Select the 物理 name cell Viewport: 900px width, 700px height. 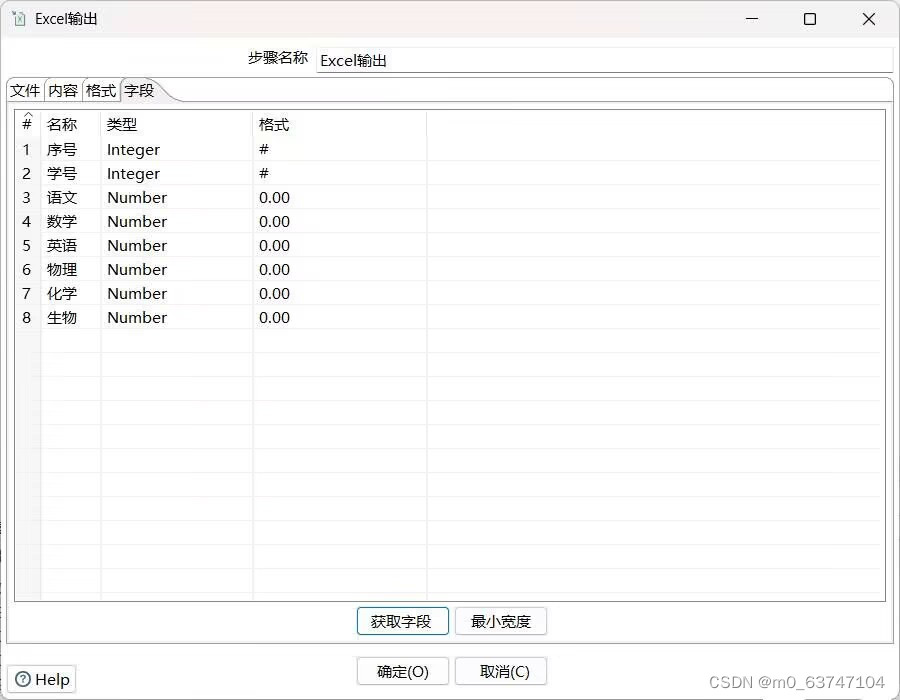tap(71, 269)
